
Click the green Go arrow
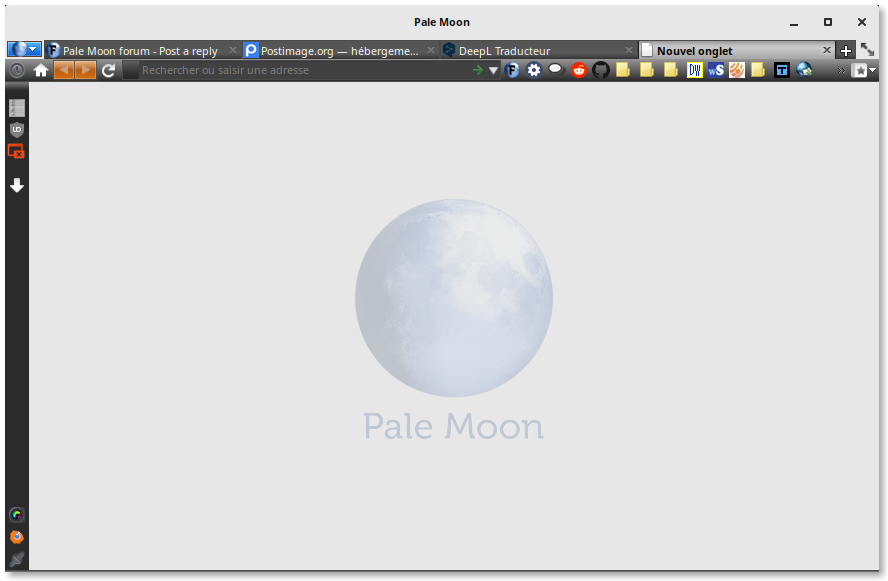[477, 70]
